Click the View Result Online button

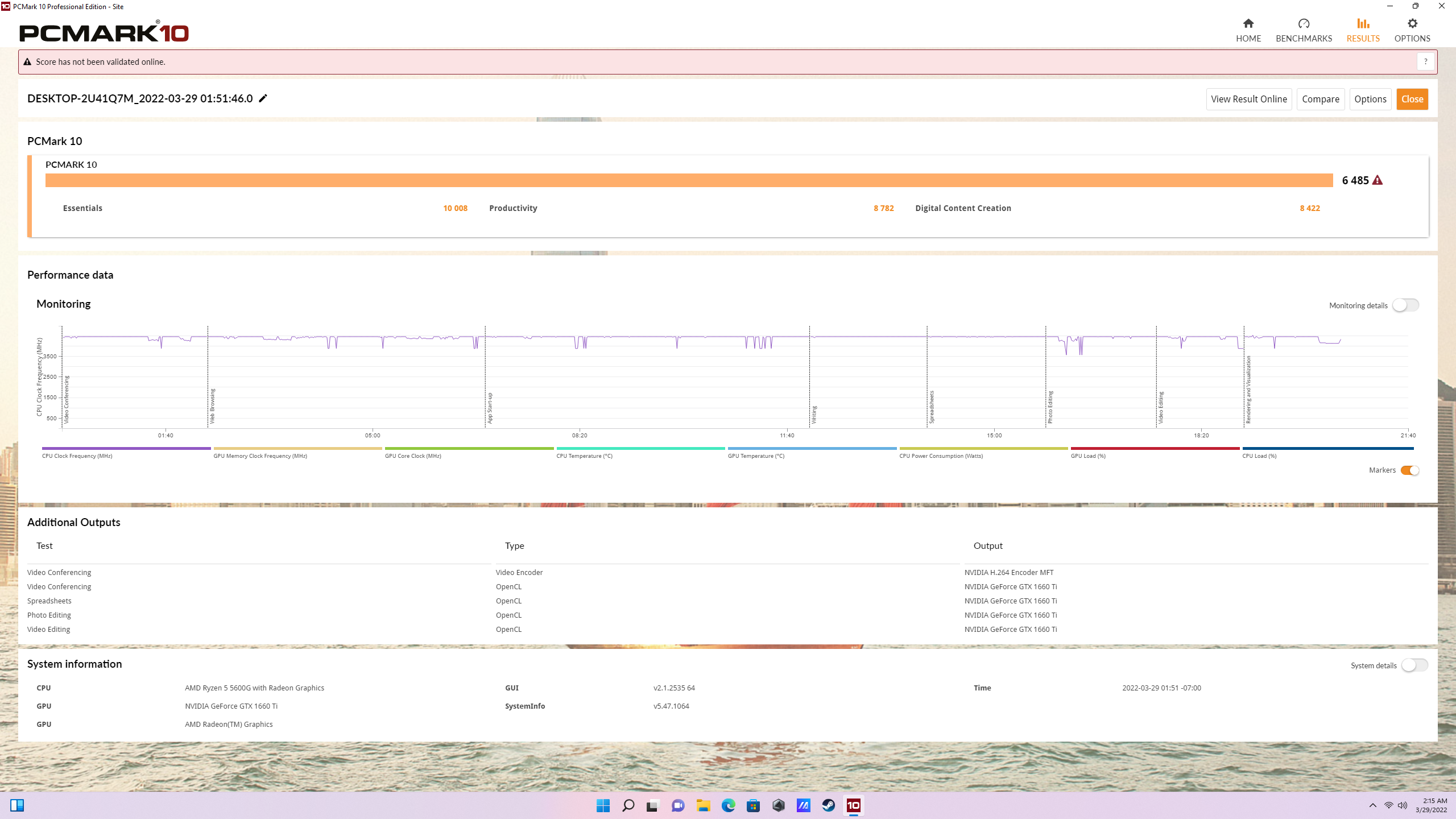click(x=1248, y=99)
